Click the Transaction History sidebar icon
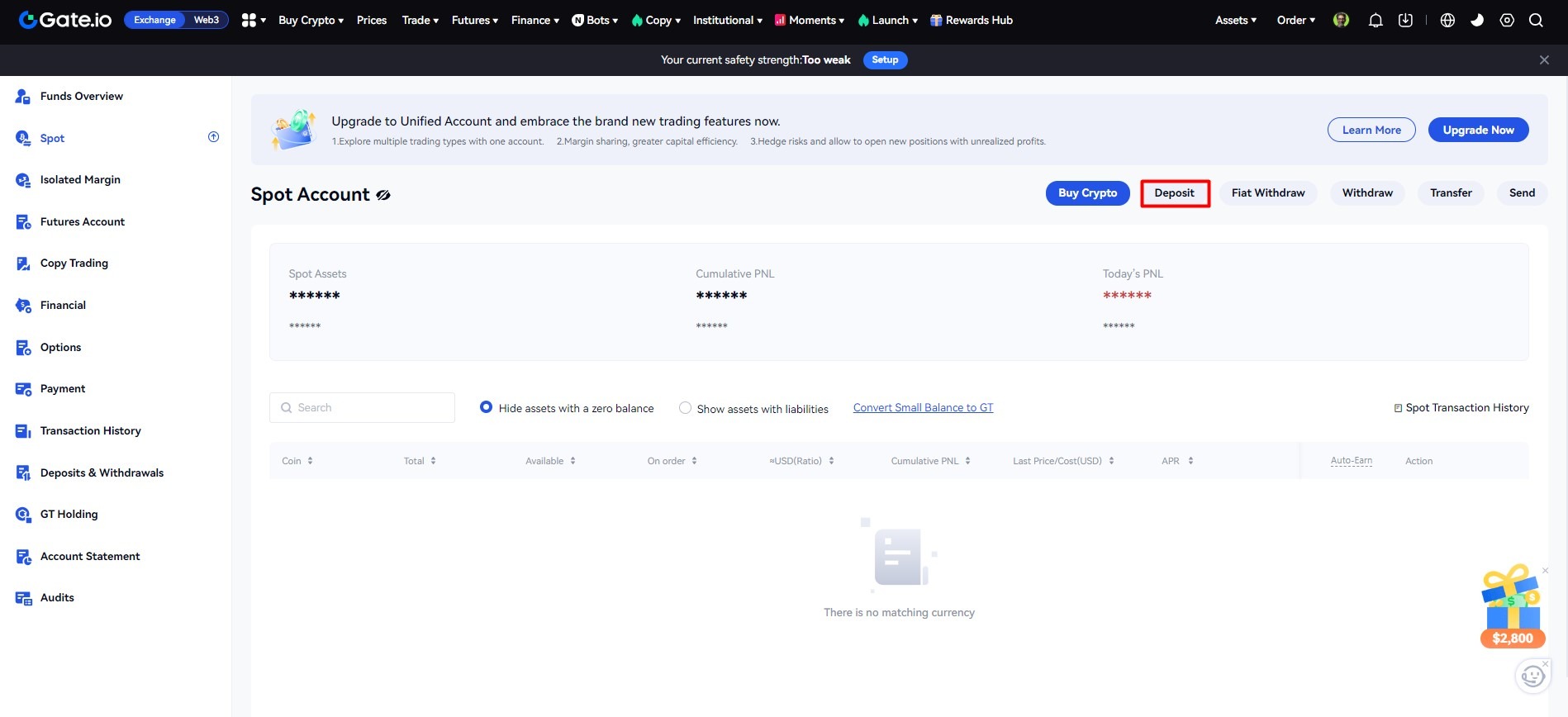This screenshot has height=717, width=1568. (x=23, y=431)
